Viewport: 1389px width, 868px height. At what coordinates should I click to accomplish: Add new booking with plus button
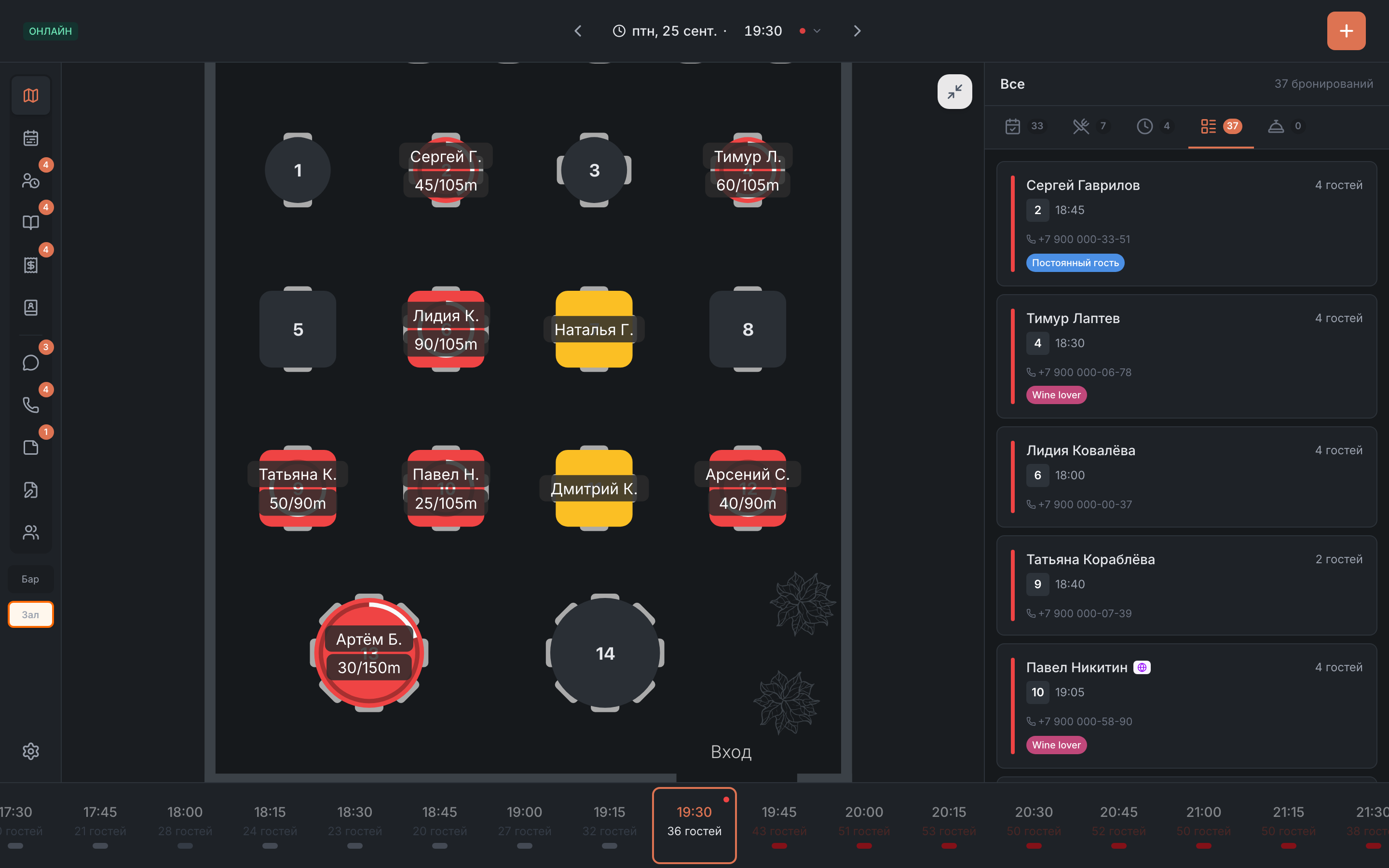click(1346, 31)
